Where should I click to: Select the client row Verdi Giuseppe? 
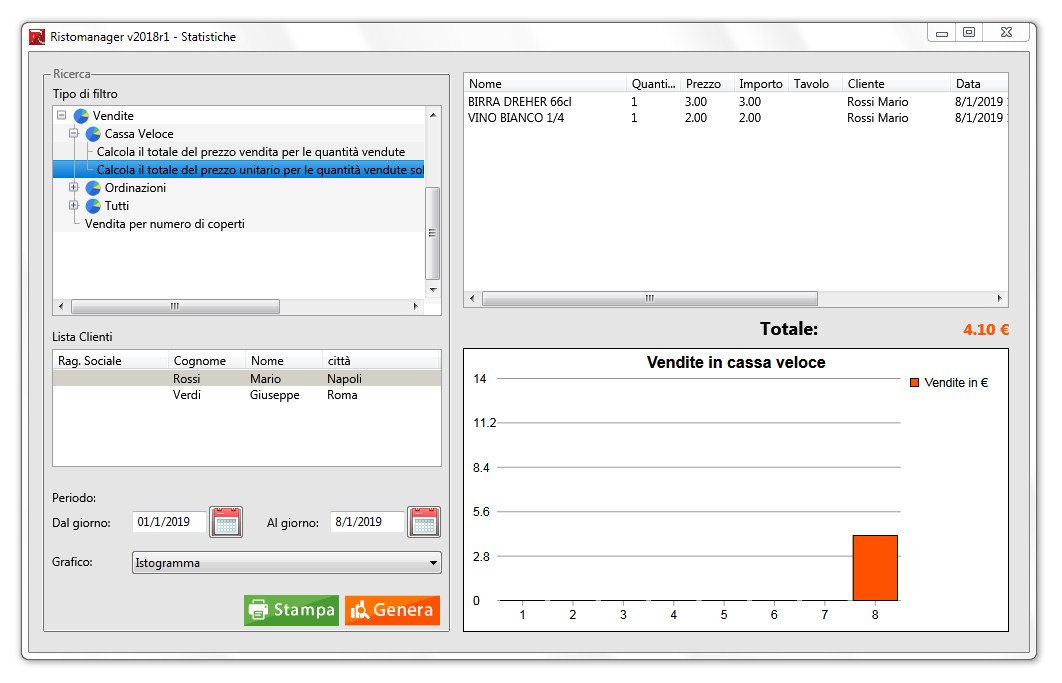click(x=246, y=395)
